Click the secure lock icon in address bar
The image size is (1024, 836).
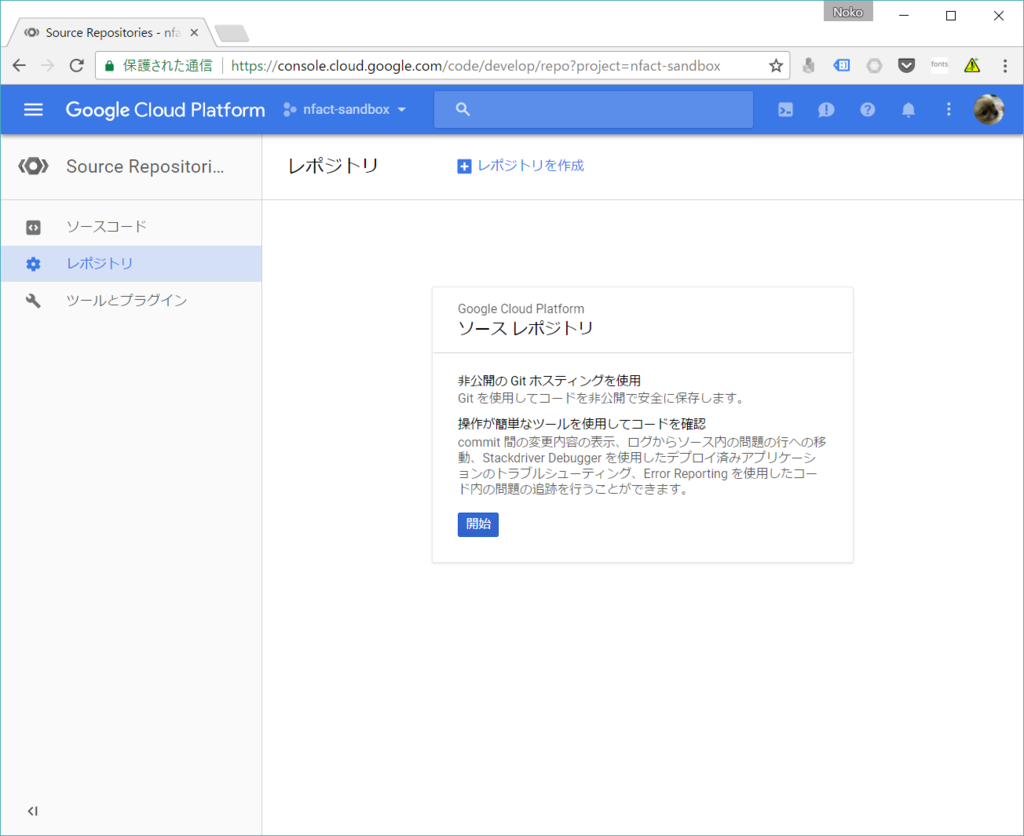110,65
